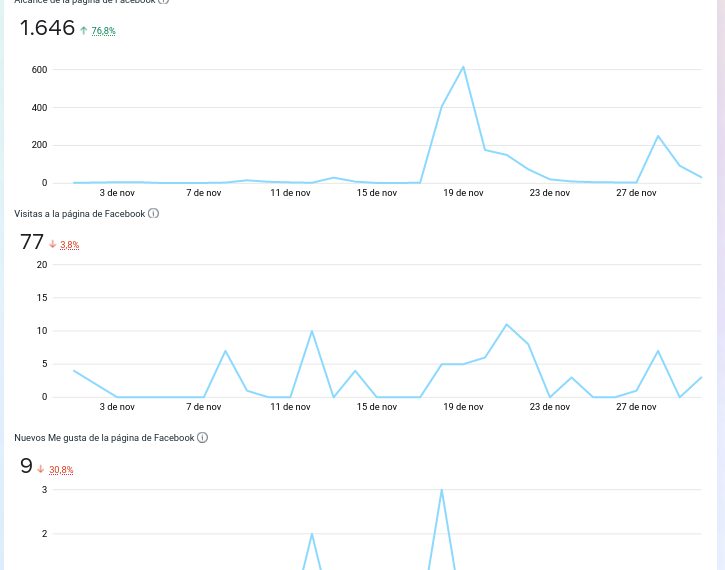The width and height of the screenshot is (725, 570).
Task: Select the new likes total 9
Action: (26, 466)
